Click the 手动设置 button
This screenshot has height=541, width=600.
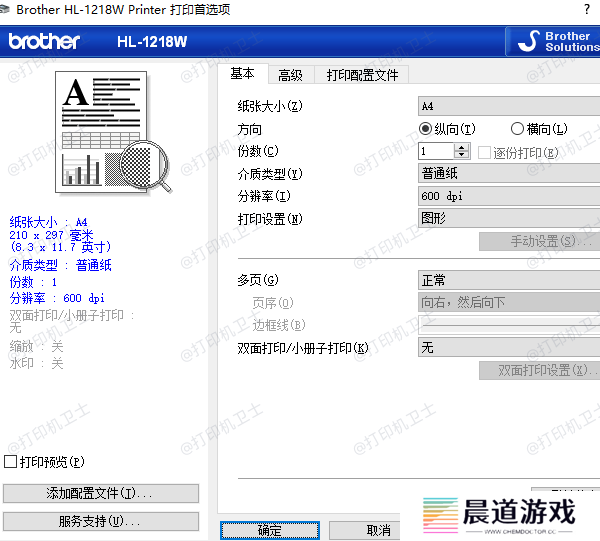pyautogui.click(x=540, y=241)
